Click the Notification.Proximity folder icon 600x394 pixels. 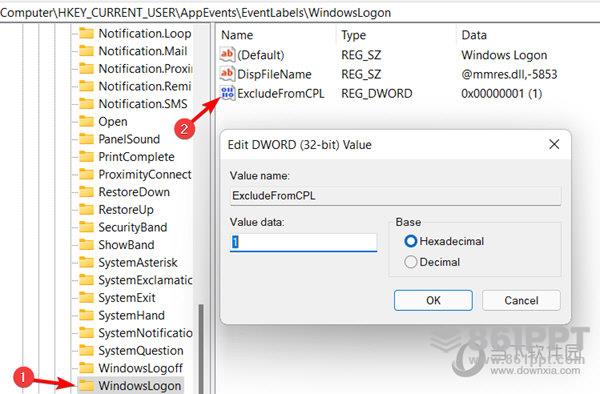[x=86, y=69]
